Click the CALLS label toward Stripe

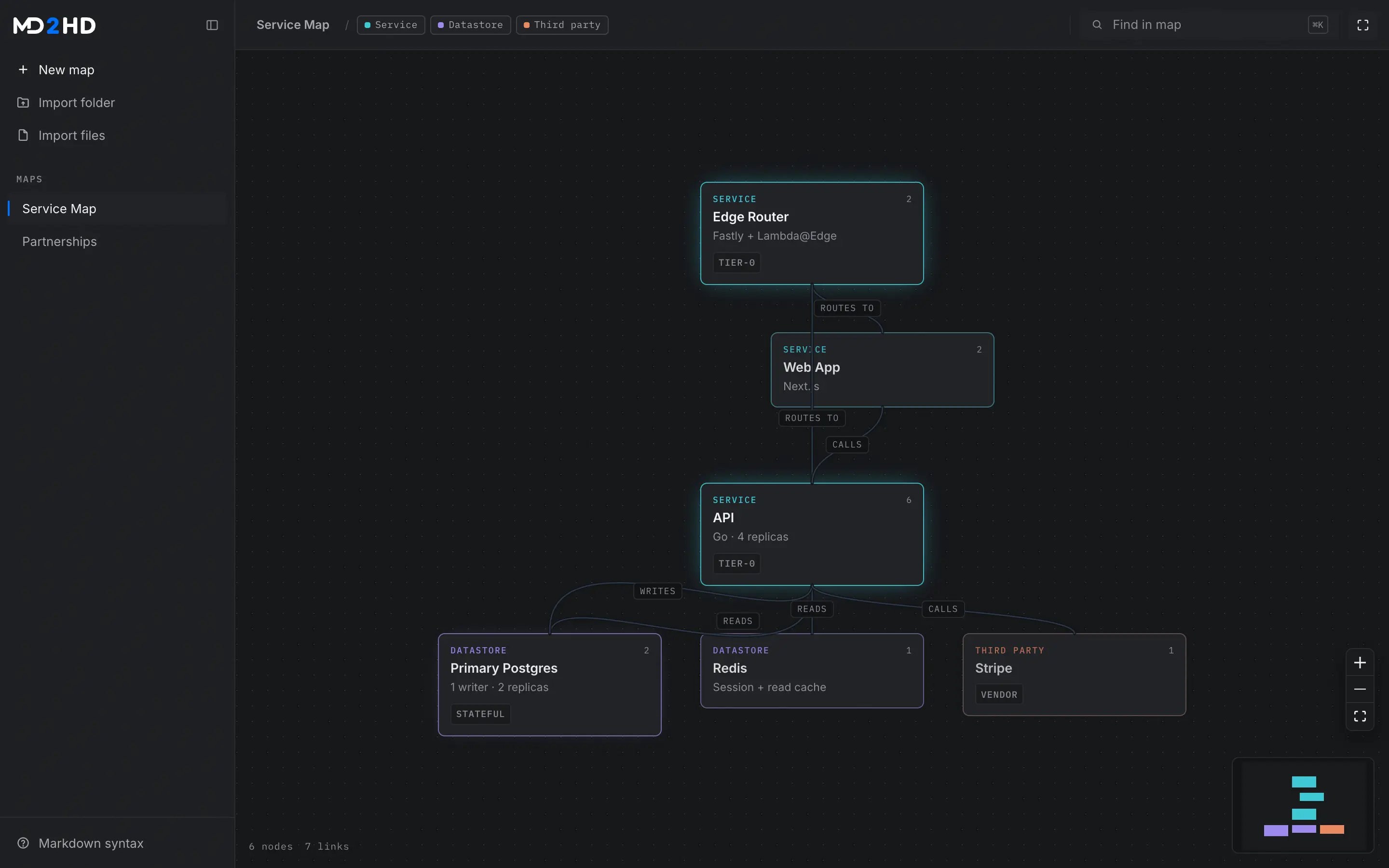pyautogui.click(x=942, y=609)
